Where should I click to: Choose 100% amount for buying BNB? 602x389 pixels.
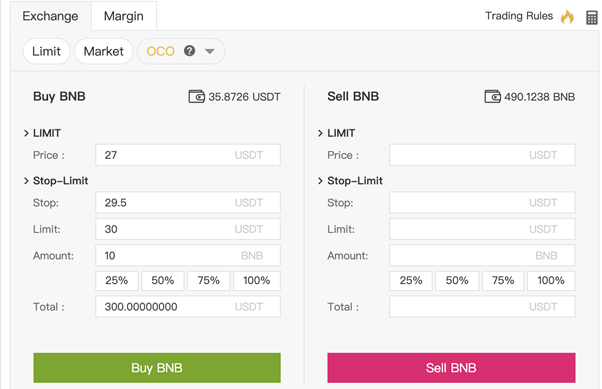(x=256, y=280)
